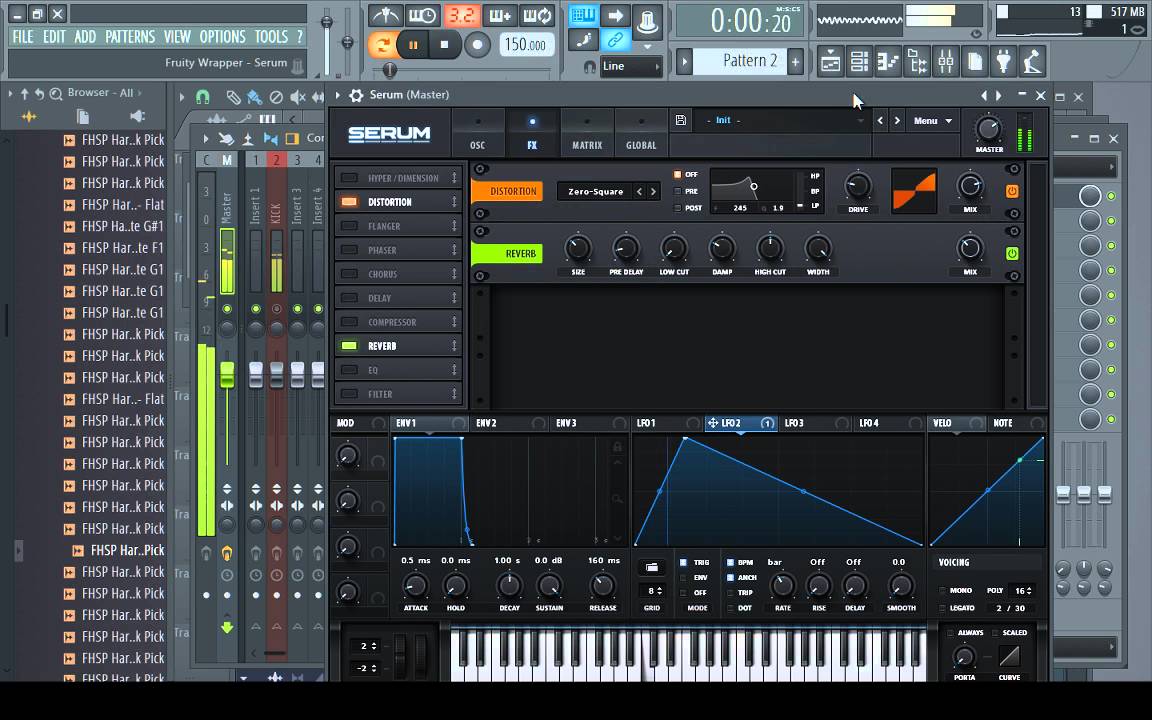Enable the Phaser effect

pos(350,250)
